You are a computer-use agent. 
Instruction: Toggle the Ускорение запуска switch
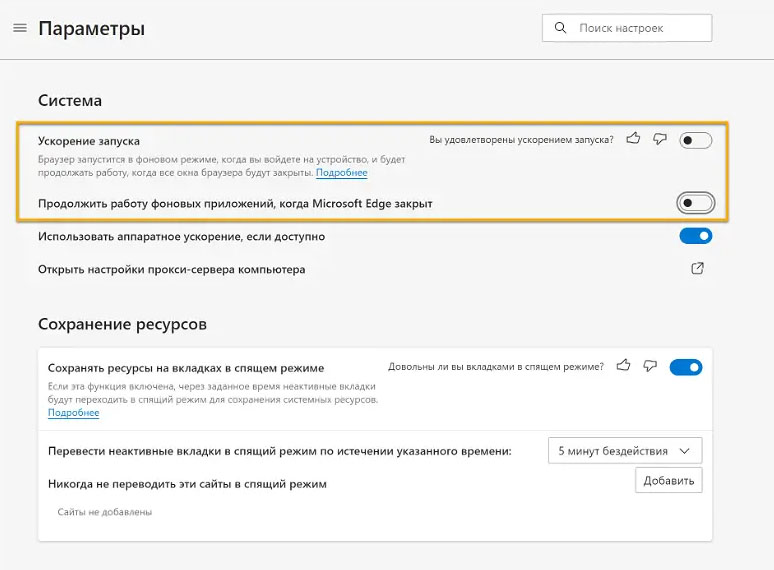696,141
